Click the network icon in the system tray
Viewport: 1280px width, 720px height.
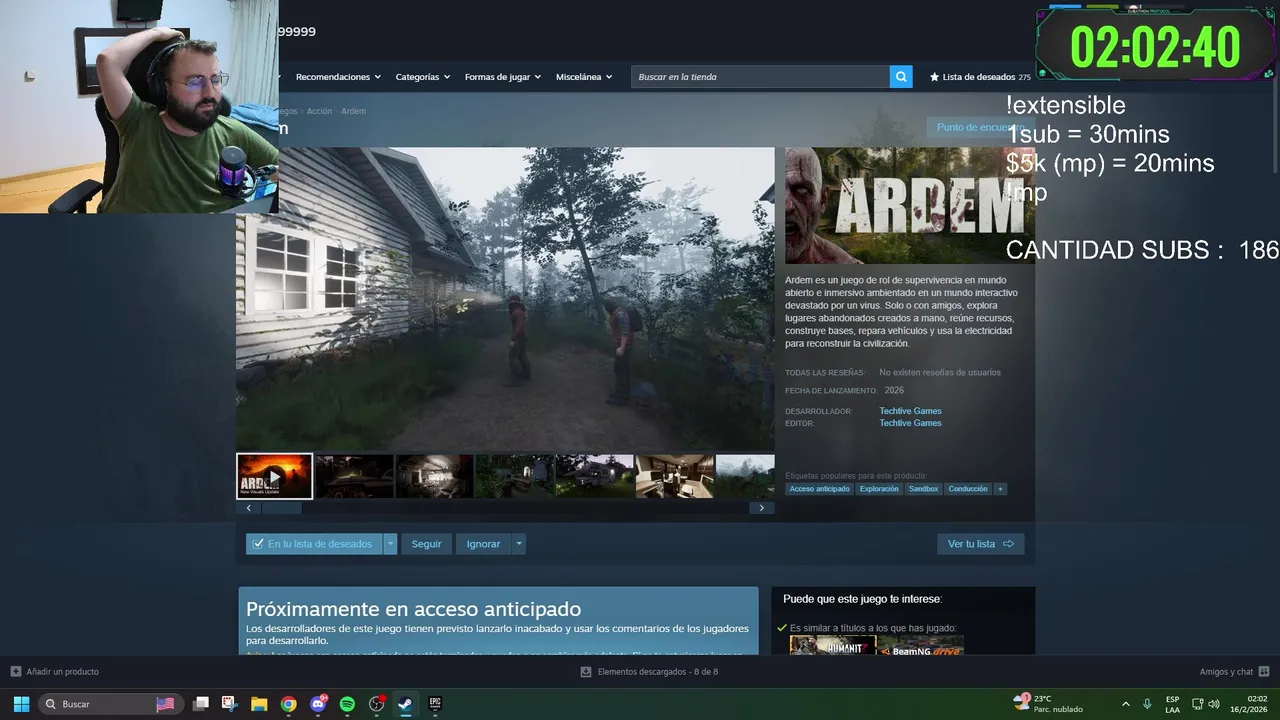click(x=1197, y=704)
